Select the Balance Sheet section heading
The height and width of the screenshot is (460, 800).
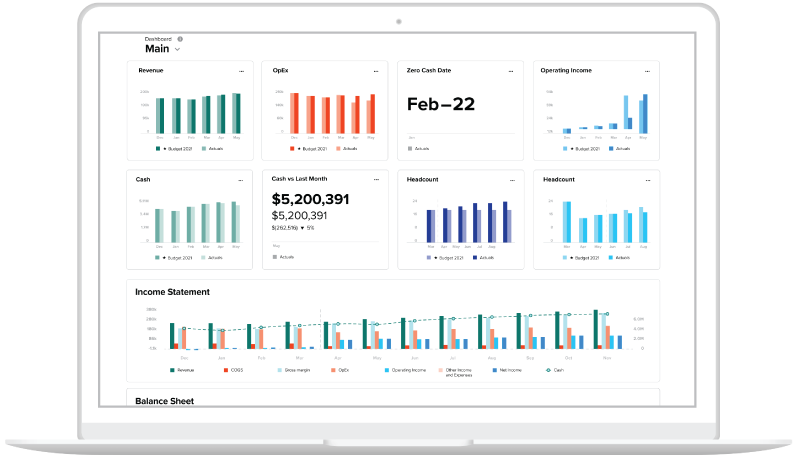[164, 401]
